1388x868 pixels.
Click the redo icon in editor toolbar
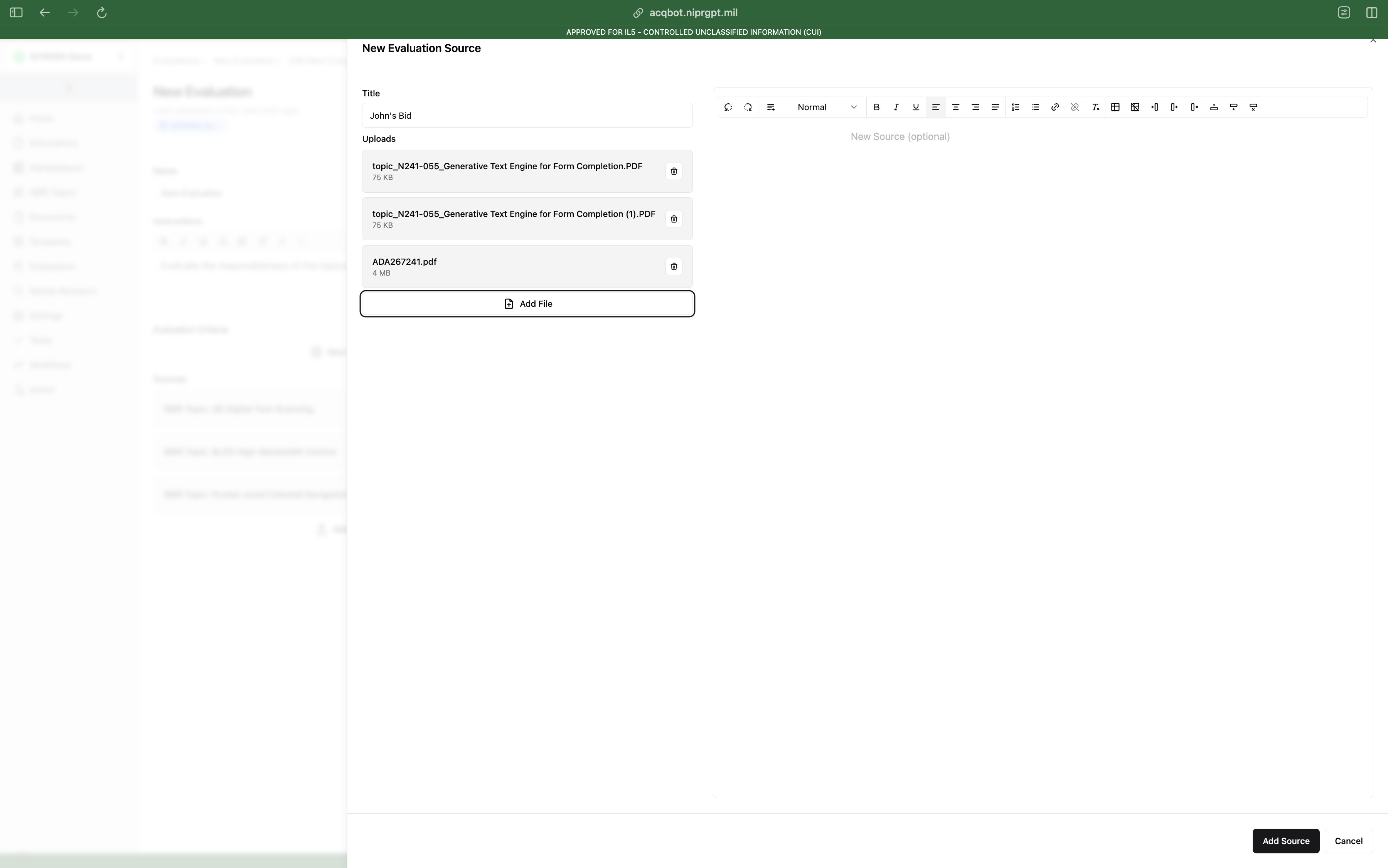point(748,108)
